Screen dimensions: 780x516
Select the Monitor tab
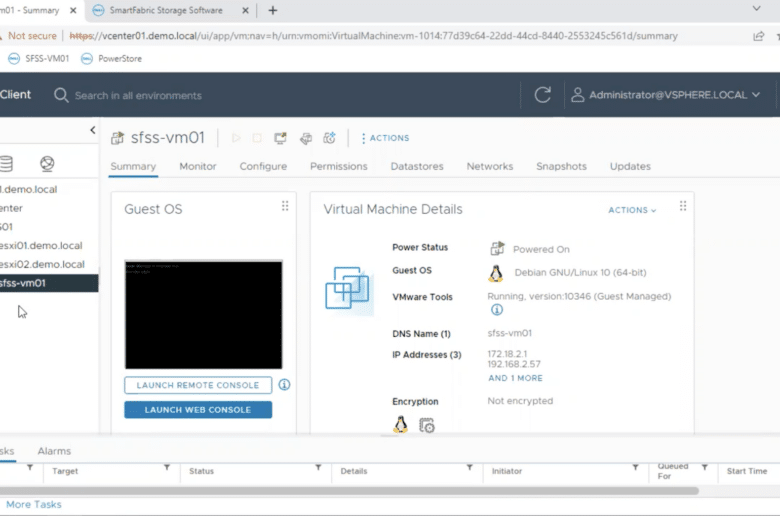(x=197, y=166)
